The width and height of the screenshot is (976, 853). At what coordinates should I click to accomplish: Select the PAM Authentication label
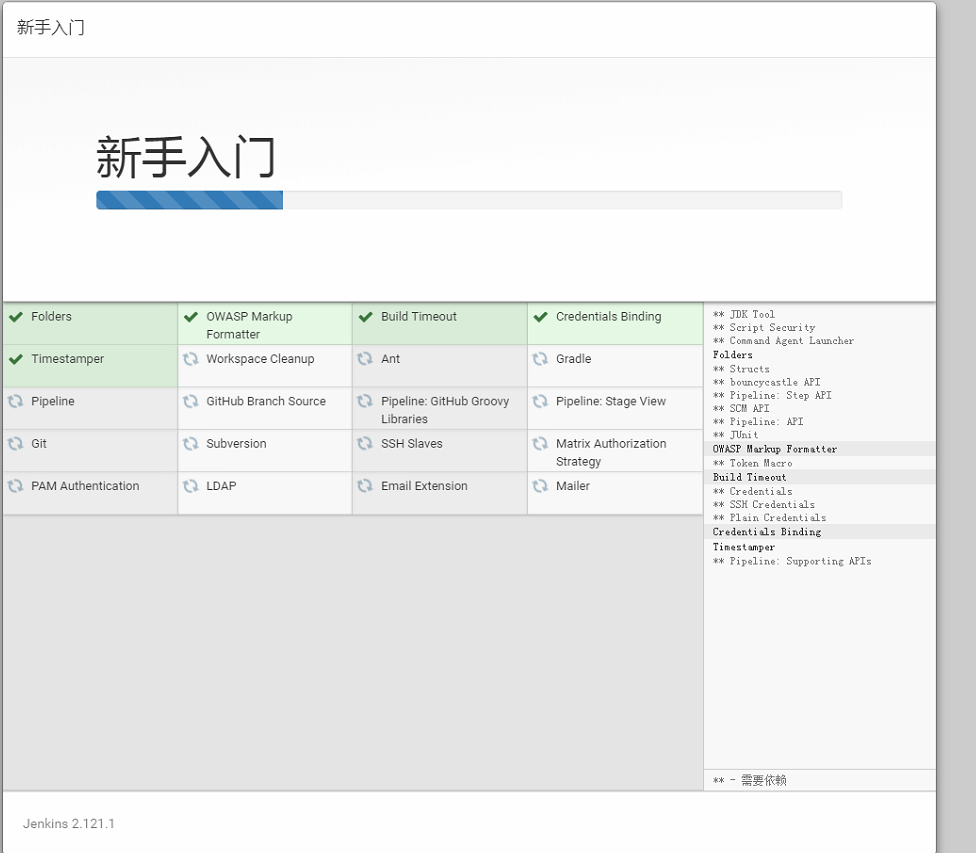click(x=85, y=486)
